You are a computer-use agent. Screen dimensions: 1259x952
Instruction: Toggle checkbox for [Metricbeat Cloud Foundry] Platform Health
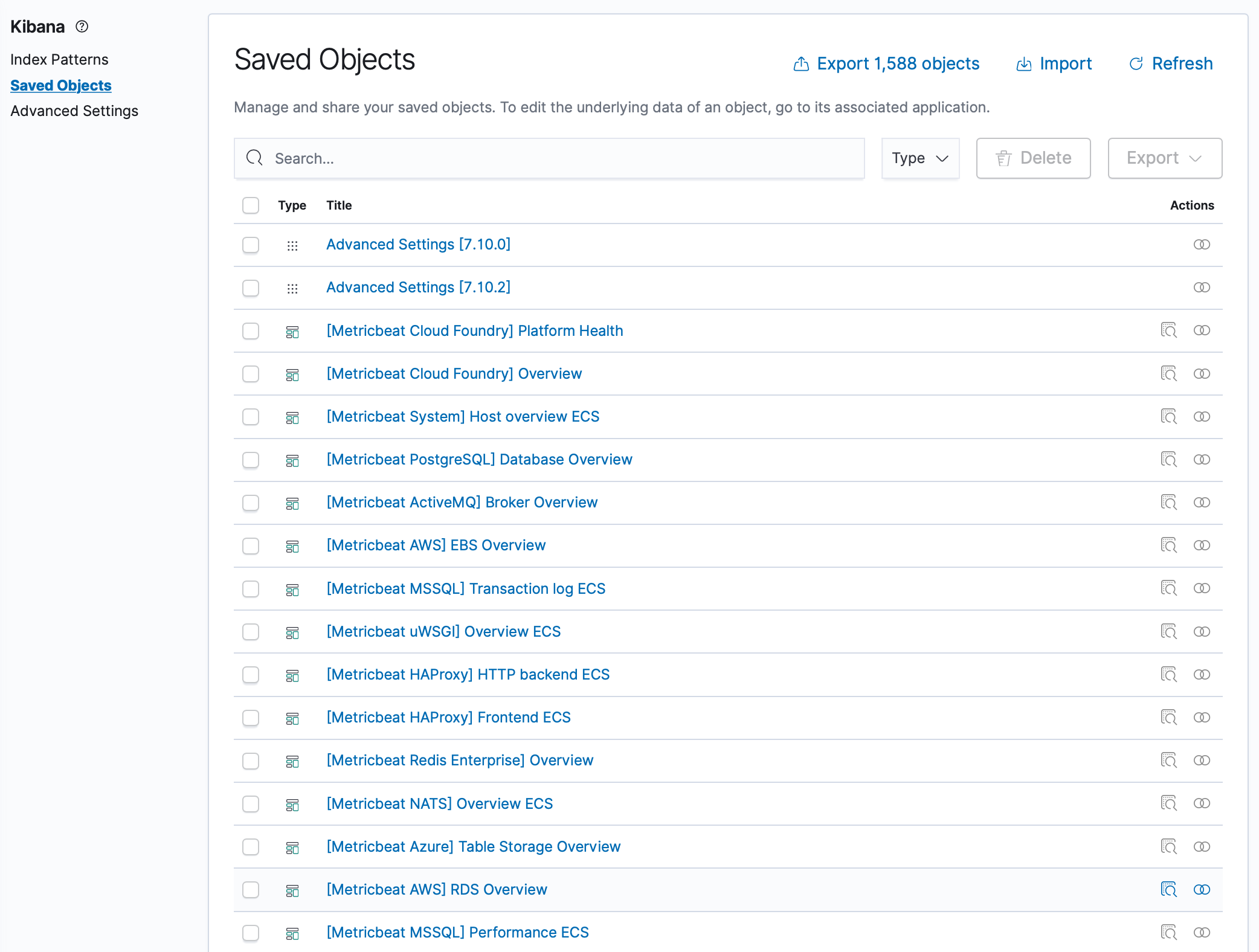251,330
